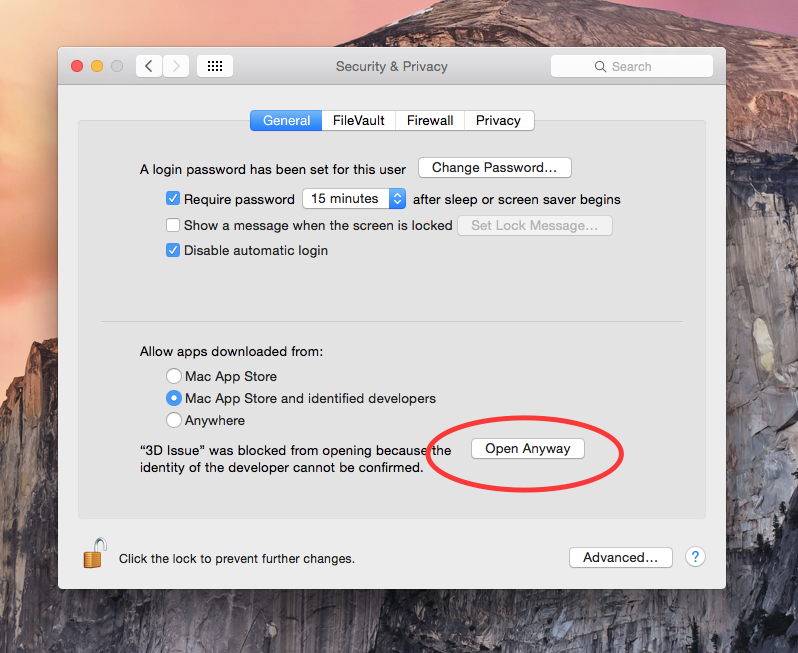
Task: Show all preferences grid icon
Action: pos(215,66)
